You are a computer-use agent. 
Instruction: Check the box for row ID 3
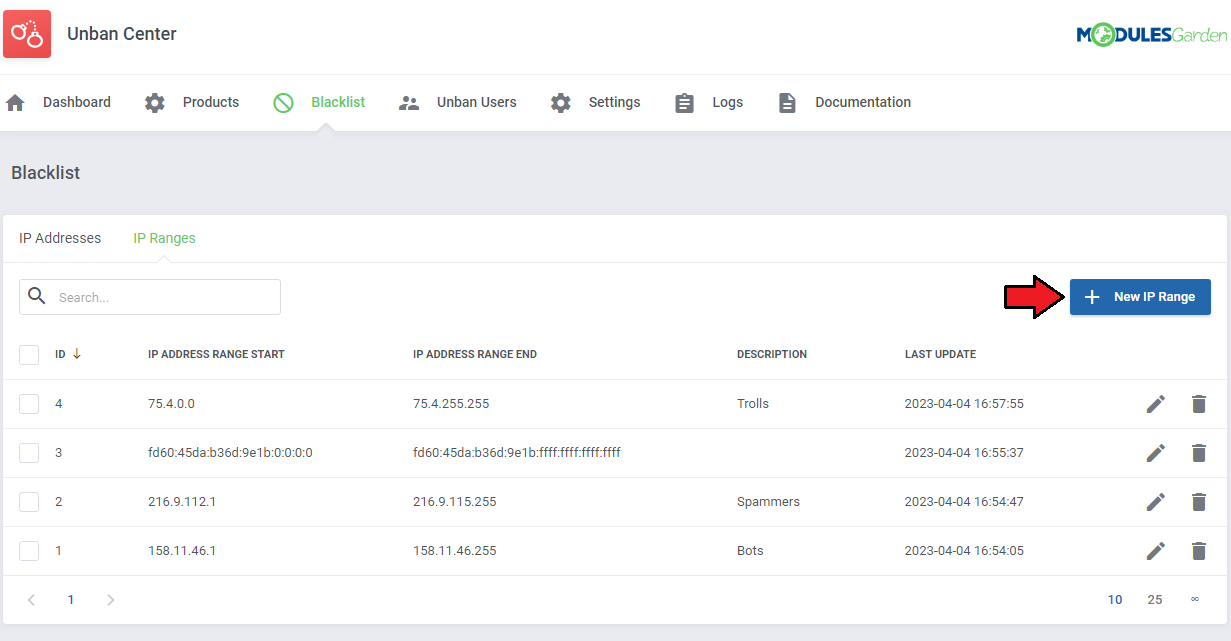(x=29, y=453)
